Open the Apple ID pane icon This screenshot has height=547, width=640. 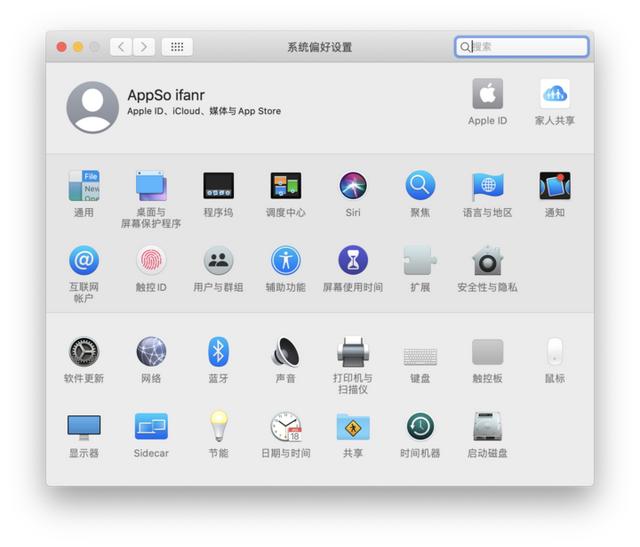click(487, 93)
